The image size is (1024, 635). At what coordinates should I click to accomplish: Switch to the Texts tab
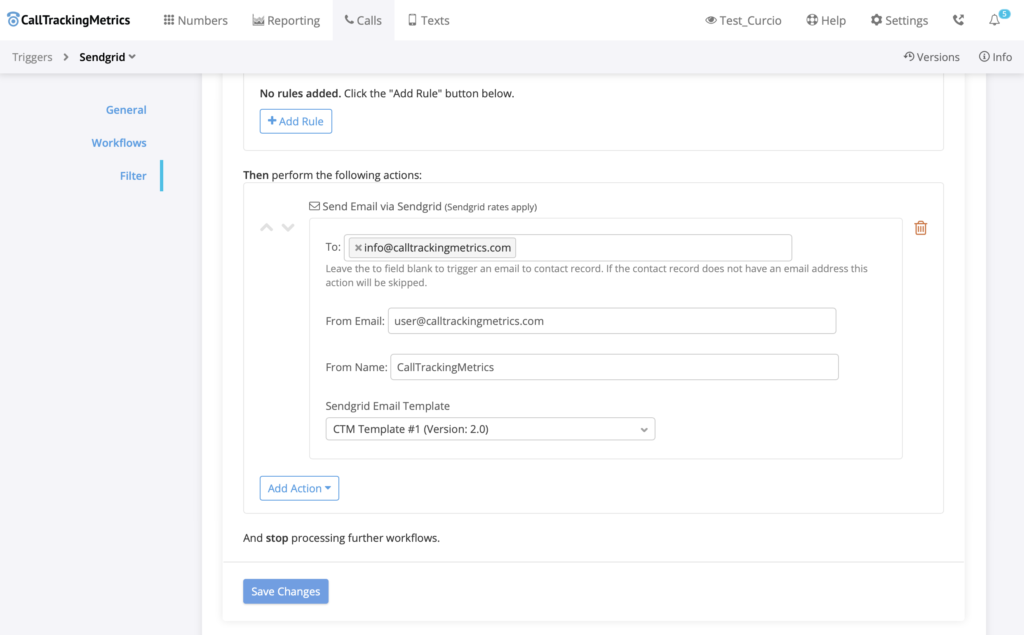point(428,20)
